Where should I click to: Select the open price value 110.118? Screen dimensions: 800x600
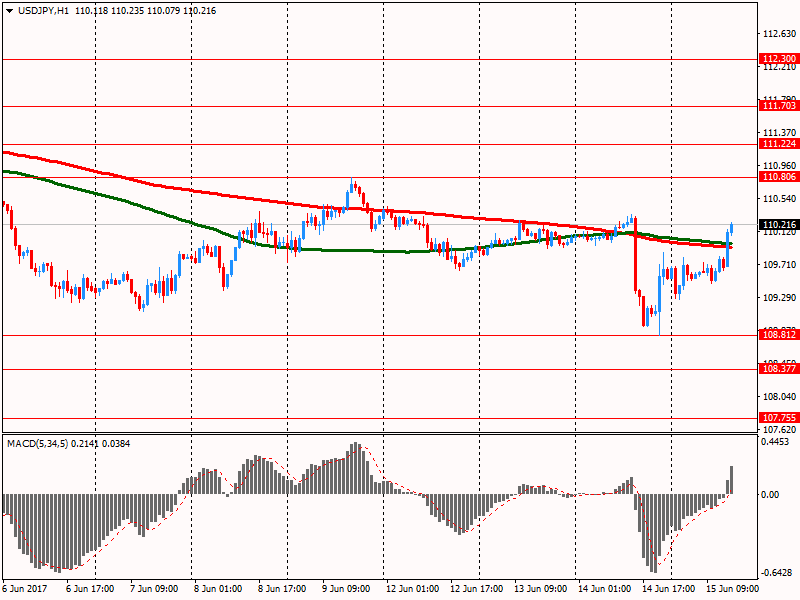91,11
